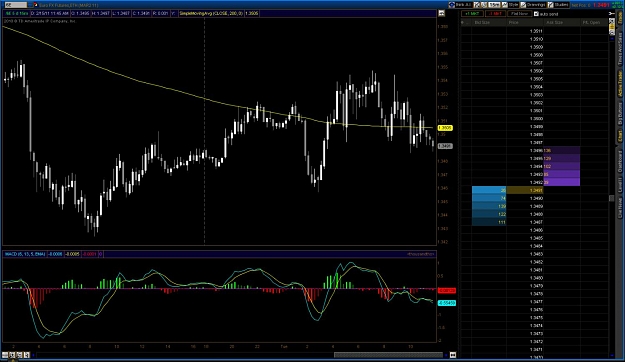
Task: Open the Big Buttons side tab
Action: [620, 114]
